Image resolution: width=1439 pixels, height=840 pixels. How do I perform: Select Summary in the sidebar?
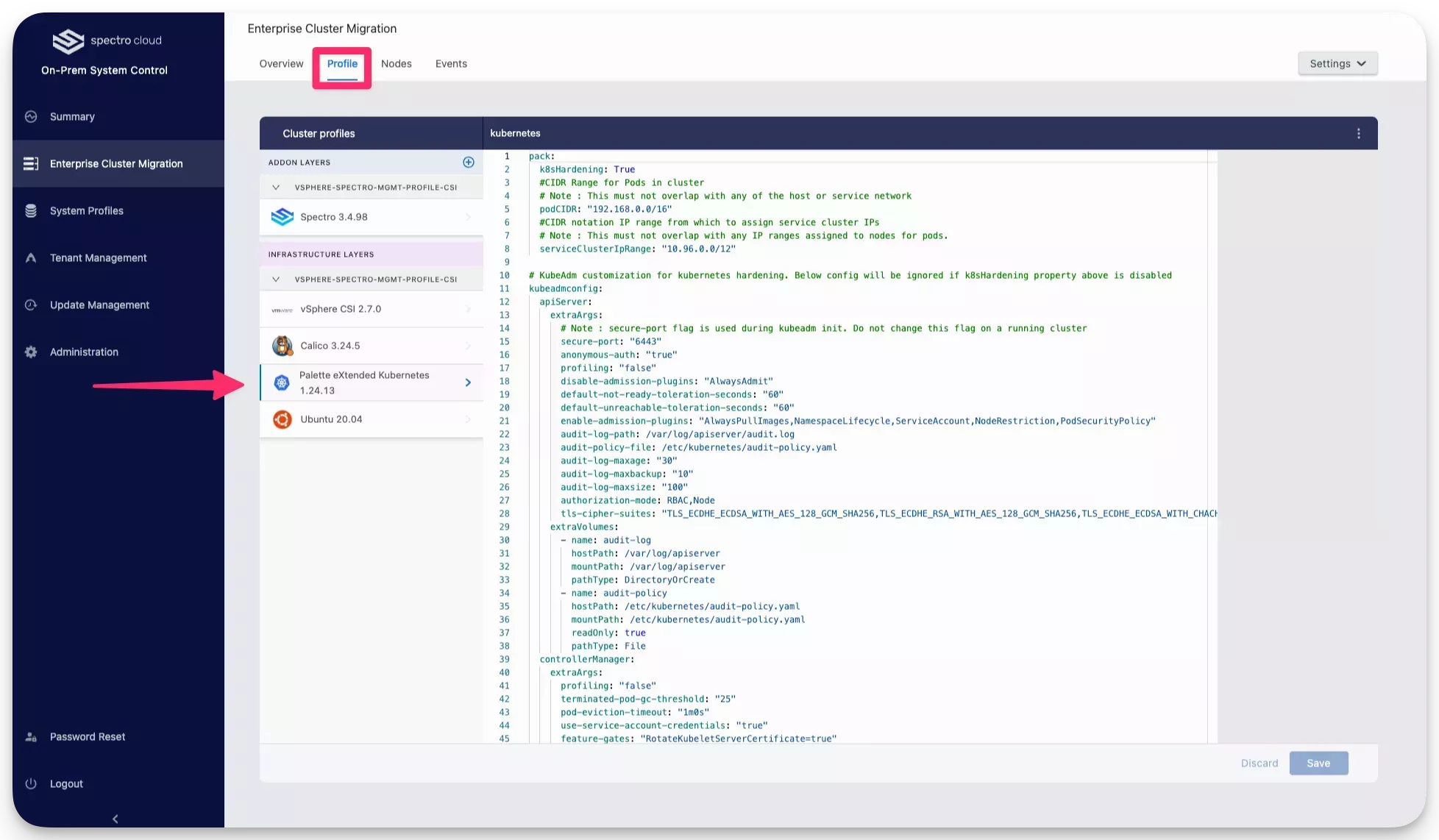(x=71, y=116)
